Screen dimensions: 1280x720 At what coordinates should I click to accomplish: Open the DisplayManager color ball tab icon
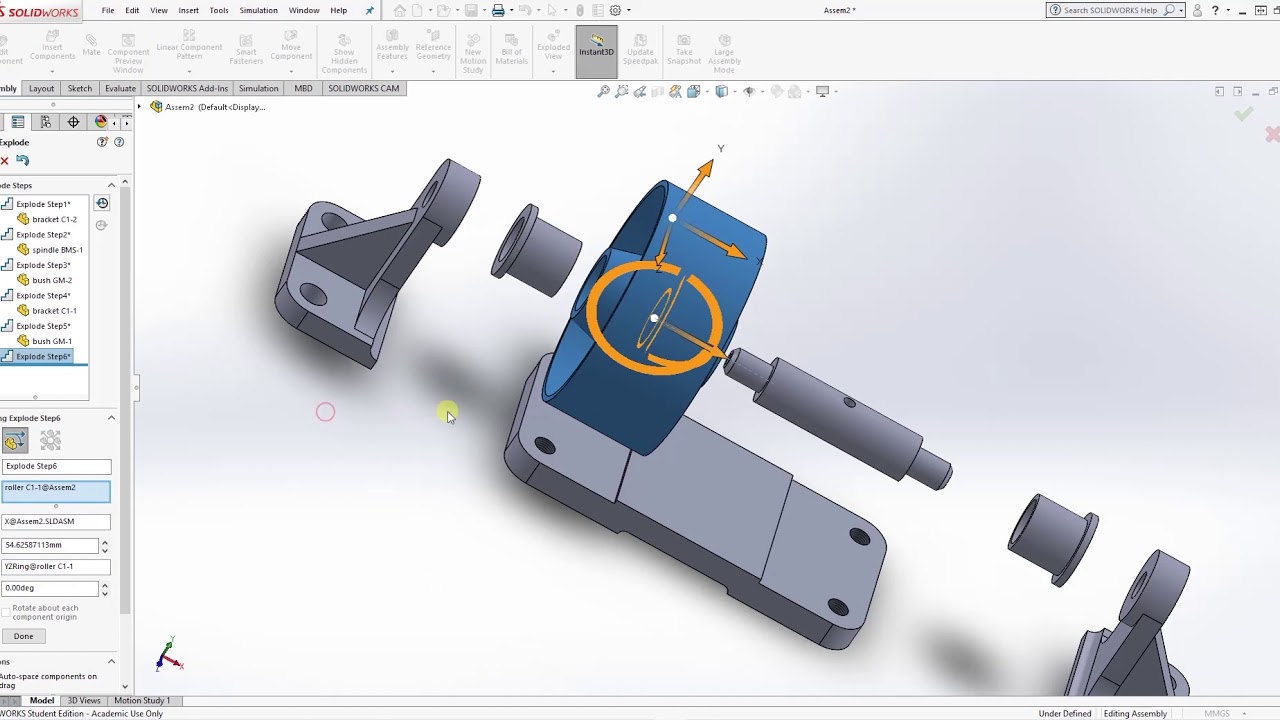(100, 122)
